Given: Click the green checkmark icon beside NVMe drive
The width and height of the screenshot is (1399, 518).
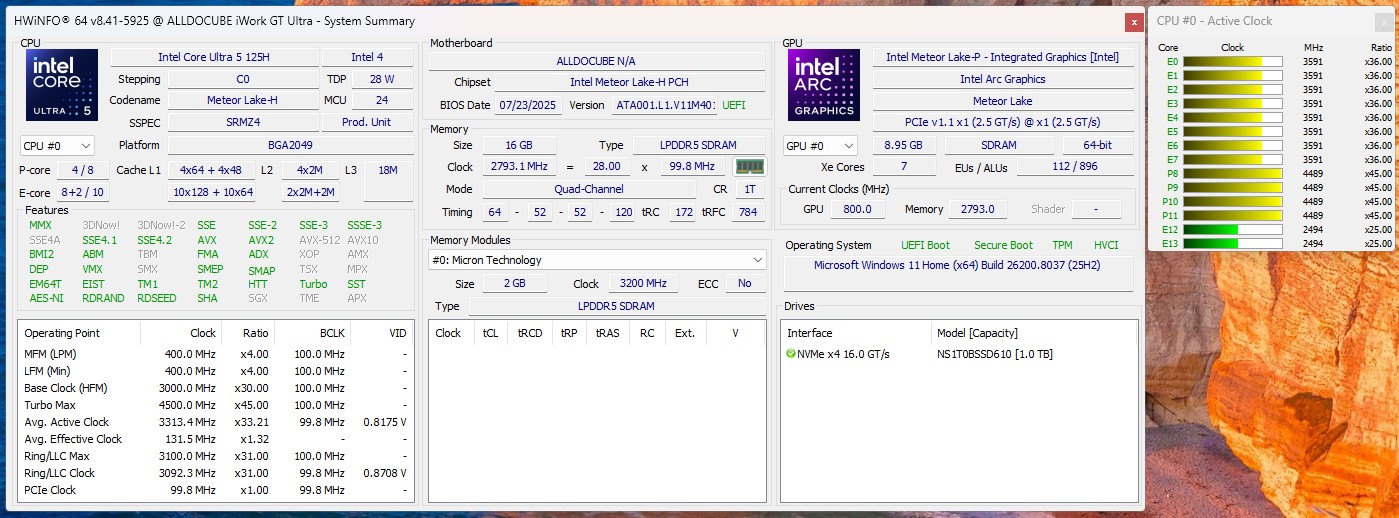Looking at the screenshot, I should [x=791, y=354].
